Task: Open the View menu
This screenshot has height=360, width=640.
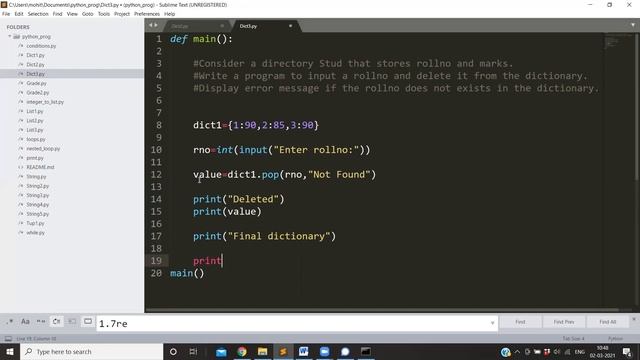Action: (x=72, y=14)
